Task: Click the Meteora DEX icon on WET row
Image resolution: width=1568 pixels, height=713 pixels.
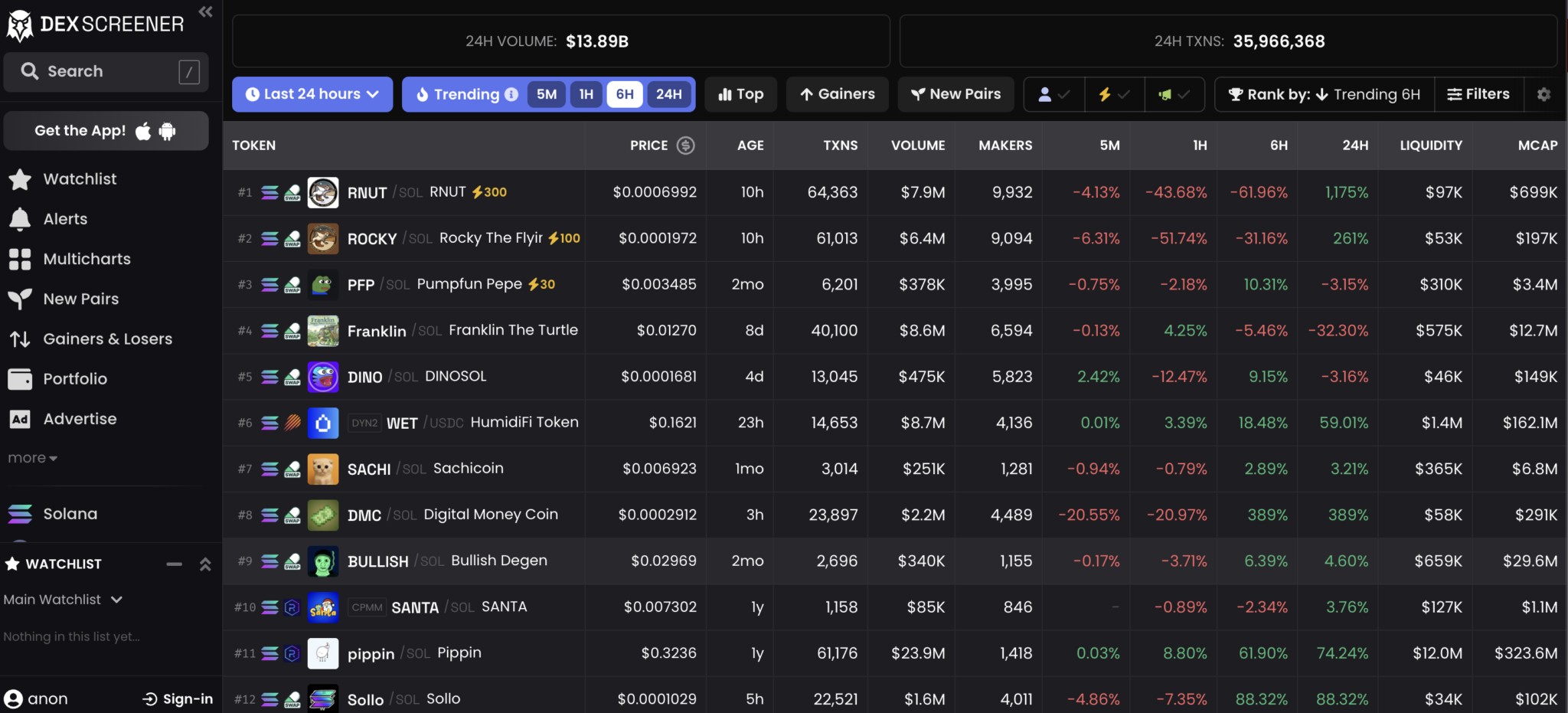Action: point(292,423)
